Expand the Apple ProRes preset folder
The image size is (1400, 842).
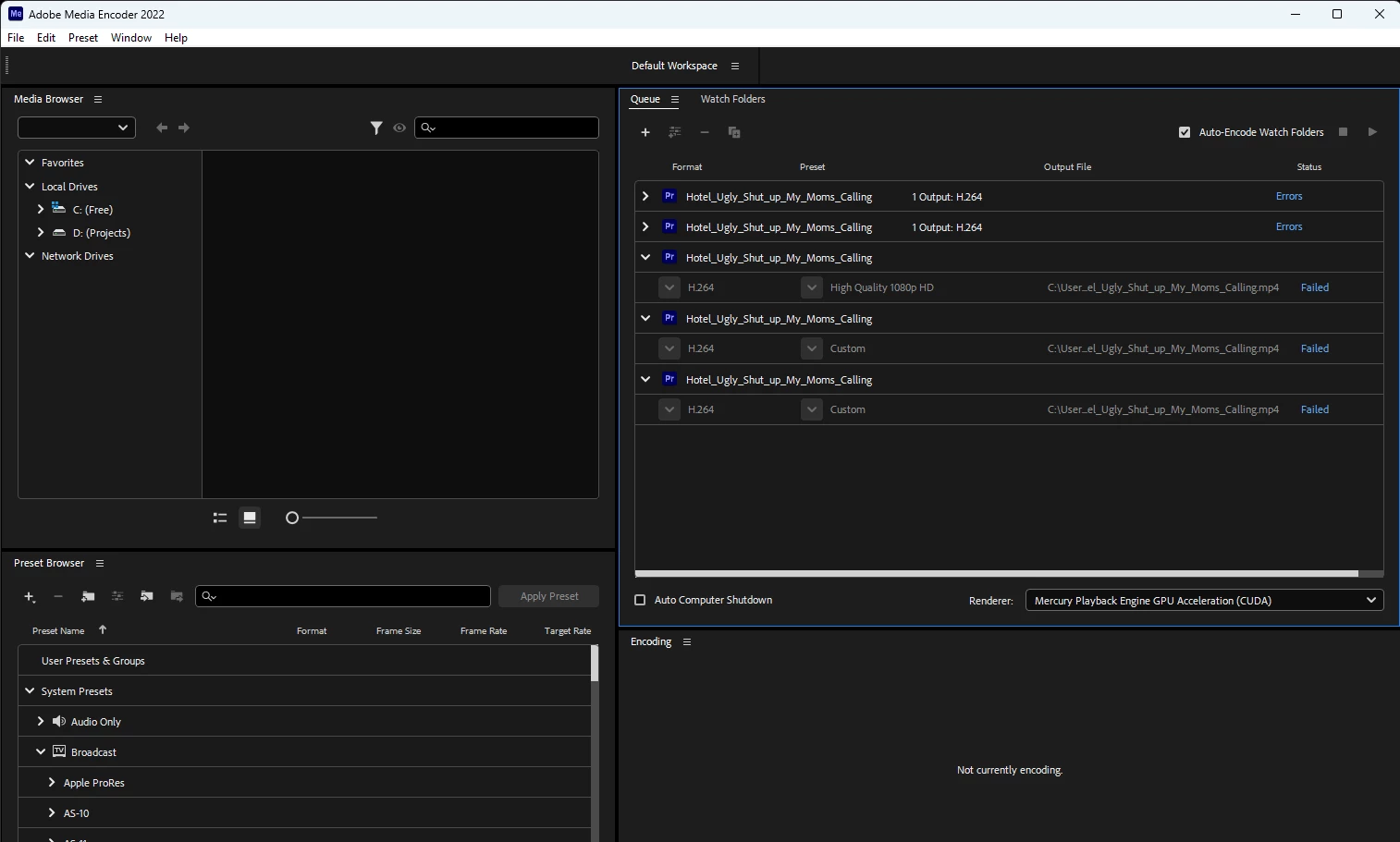click(52, 782)
